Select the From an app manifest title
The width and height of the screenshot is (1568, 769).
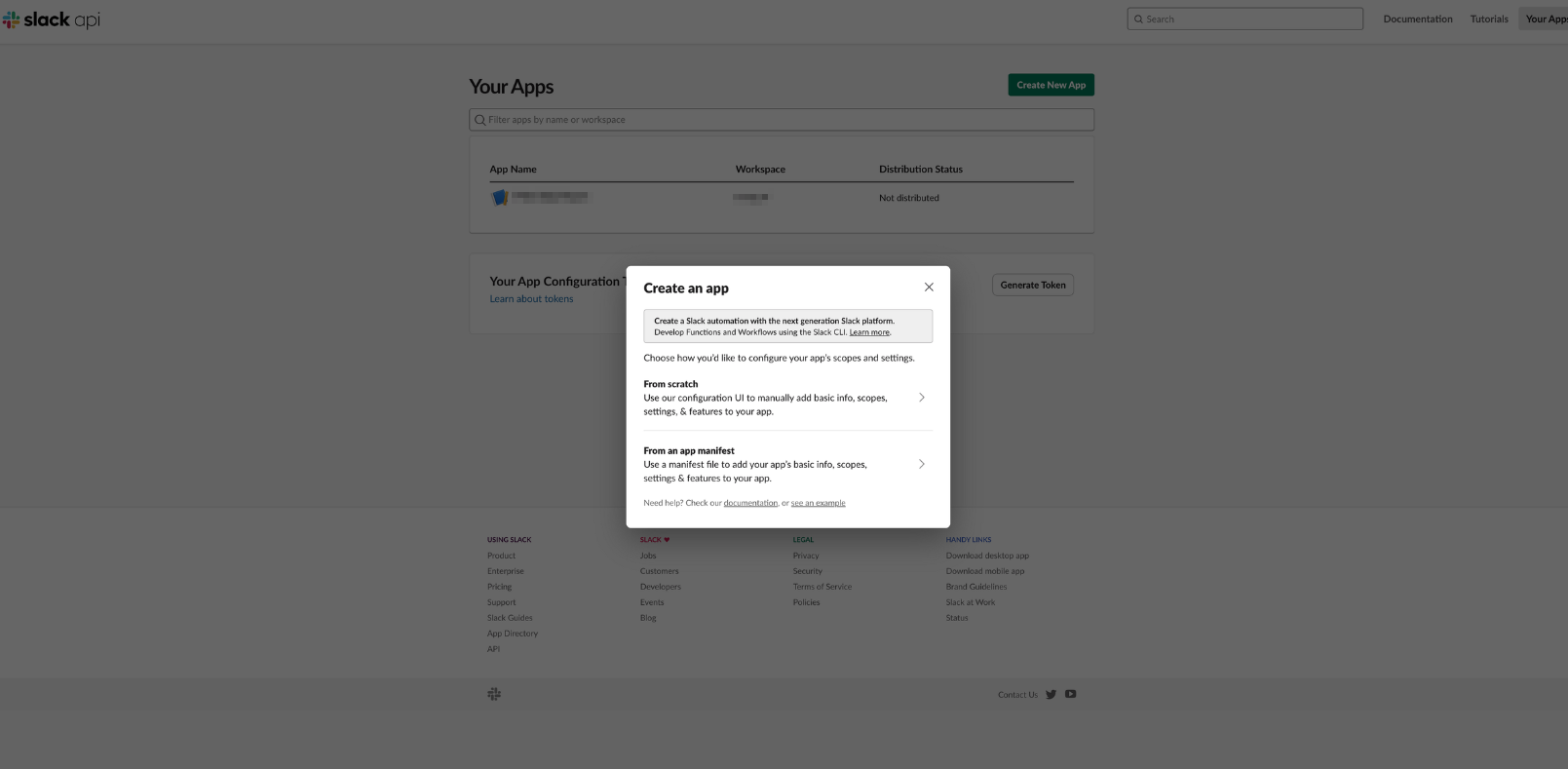[689, 450]
